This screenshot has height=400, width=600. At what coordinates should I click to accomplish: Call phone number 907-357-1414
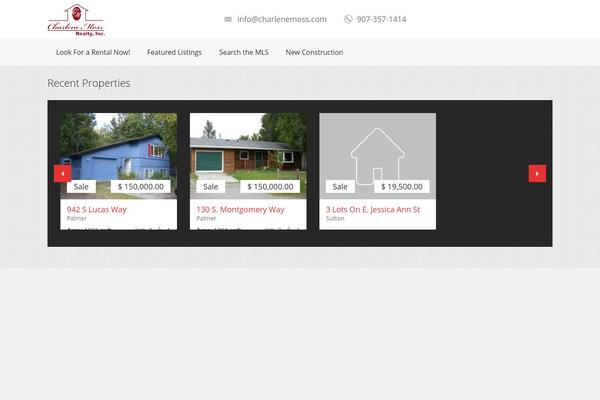[382, 19]
